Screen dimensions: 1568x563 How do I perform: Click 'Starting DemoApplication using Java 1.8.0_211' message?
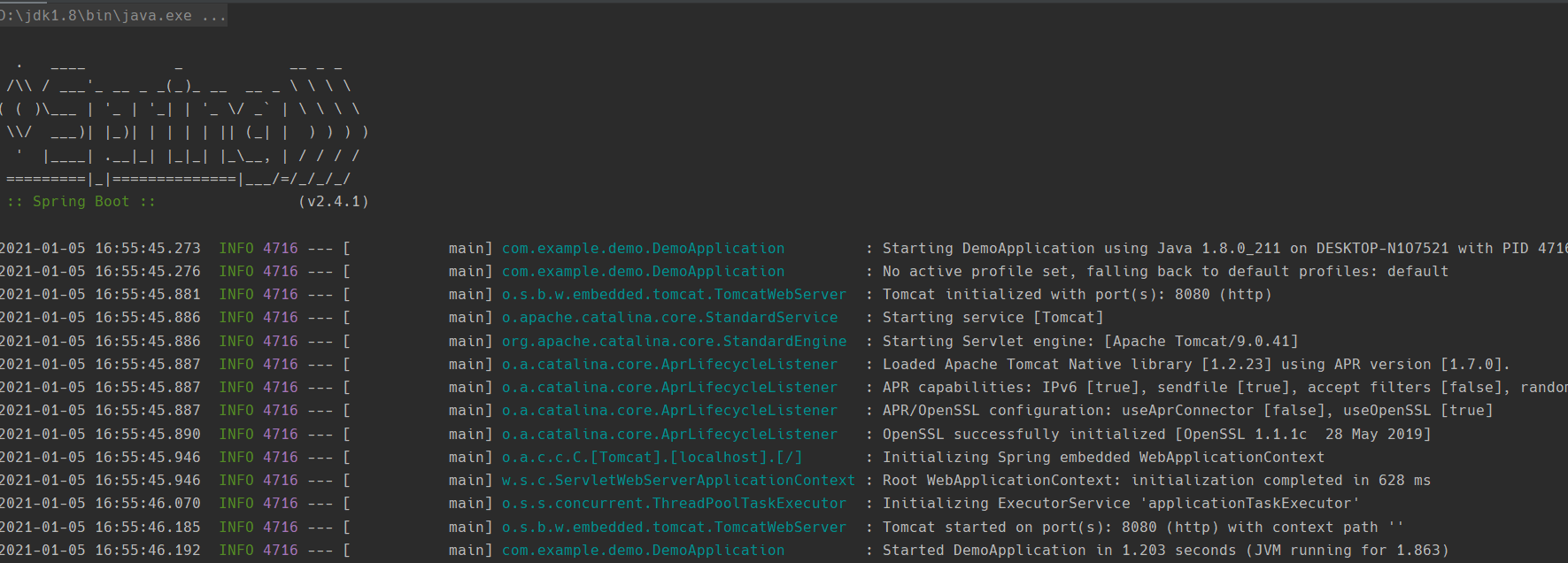(x=1224, y=248)
